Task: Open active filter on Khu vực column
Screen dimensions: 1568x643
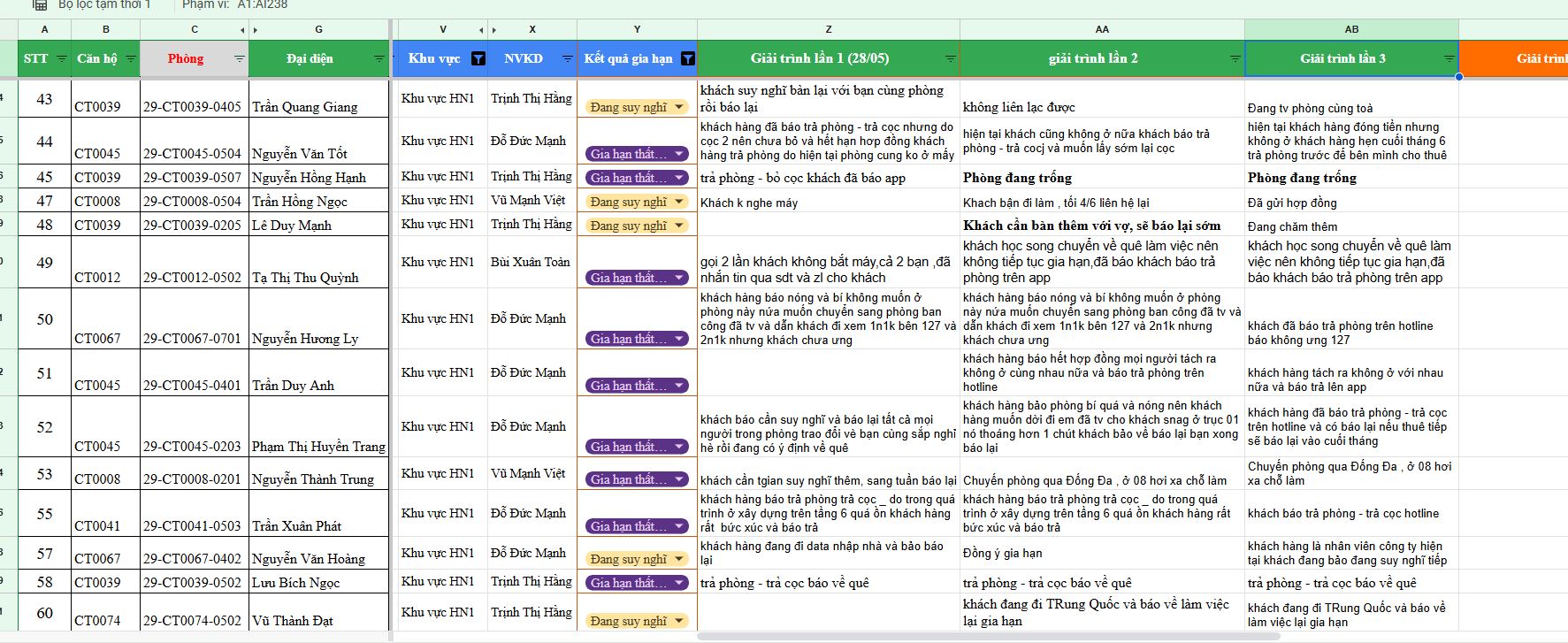Action: pos(478,59)
